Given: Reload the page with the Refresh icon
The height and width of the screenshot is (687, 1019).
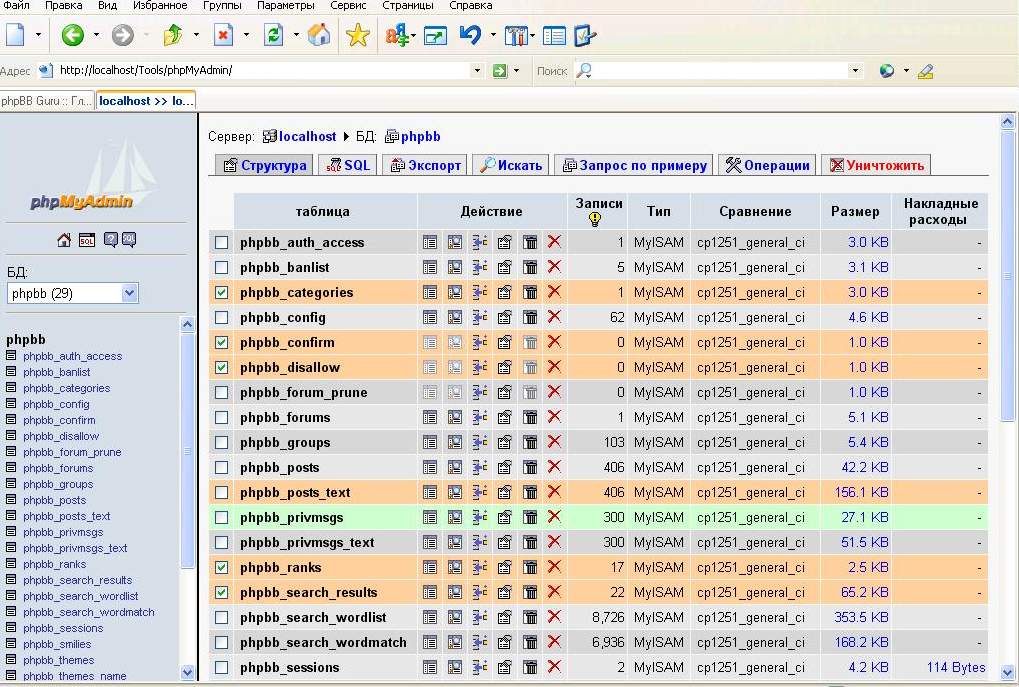Looking at the screenshot, I should tap(274, 35).
